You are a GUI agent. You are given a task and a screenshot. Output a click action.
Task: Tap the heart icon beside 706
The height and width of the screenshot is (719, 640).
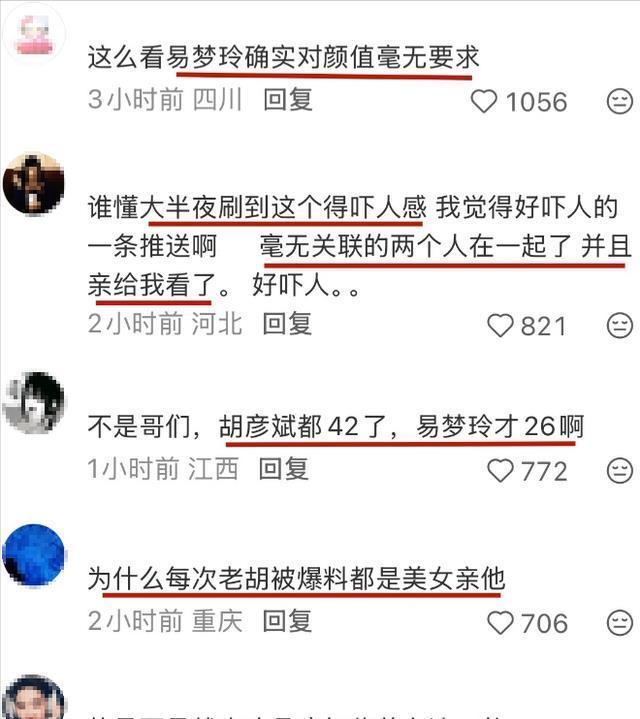click(500, 623)
